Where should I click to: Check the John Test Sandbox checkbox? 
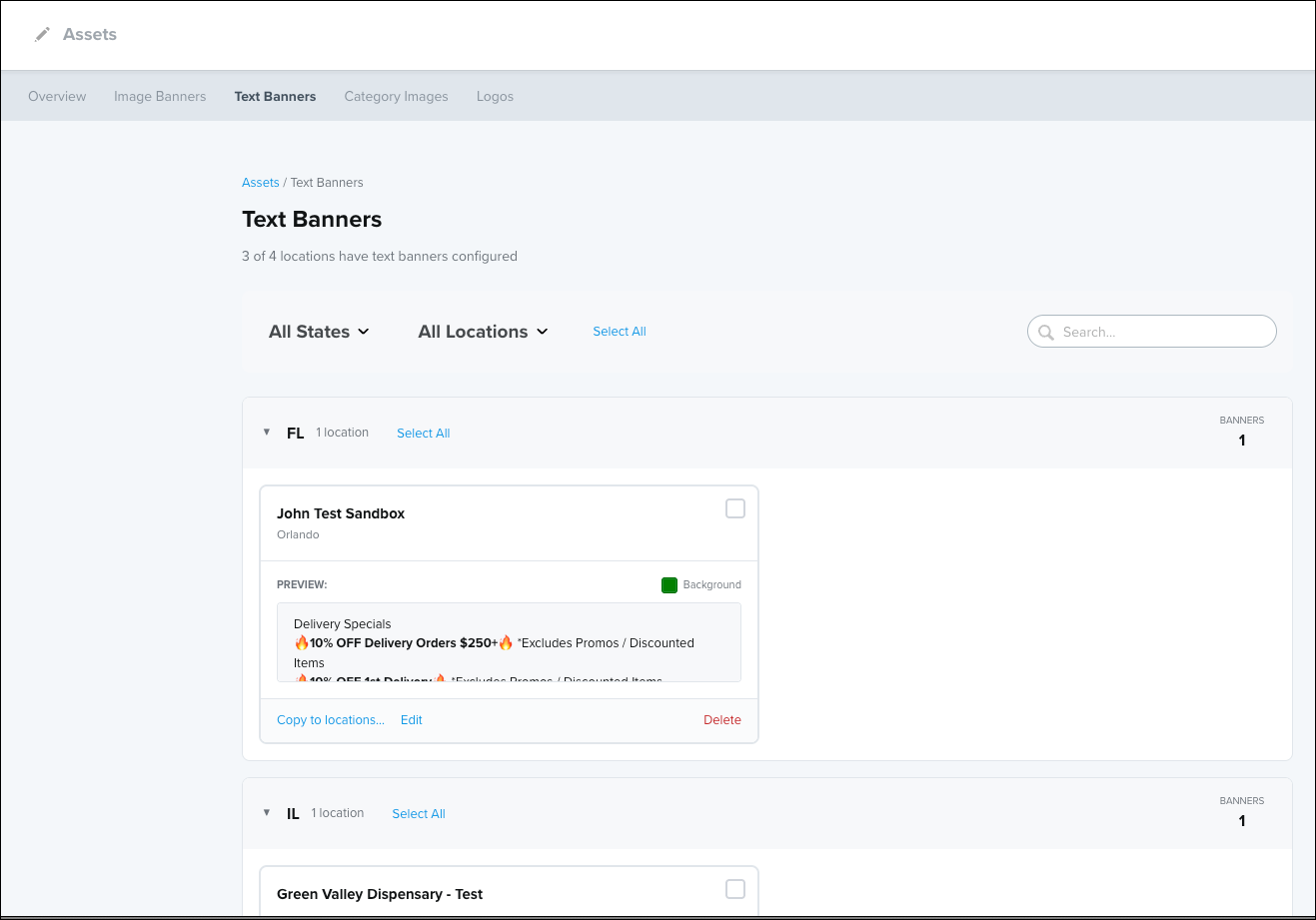click(x=735, y=508)
